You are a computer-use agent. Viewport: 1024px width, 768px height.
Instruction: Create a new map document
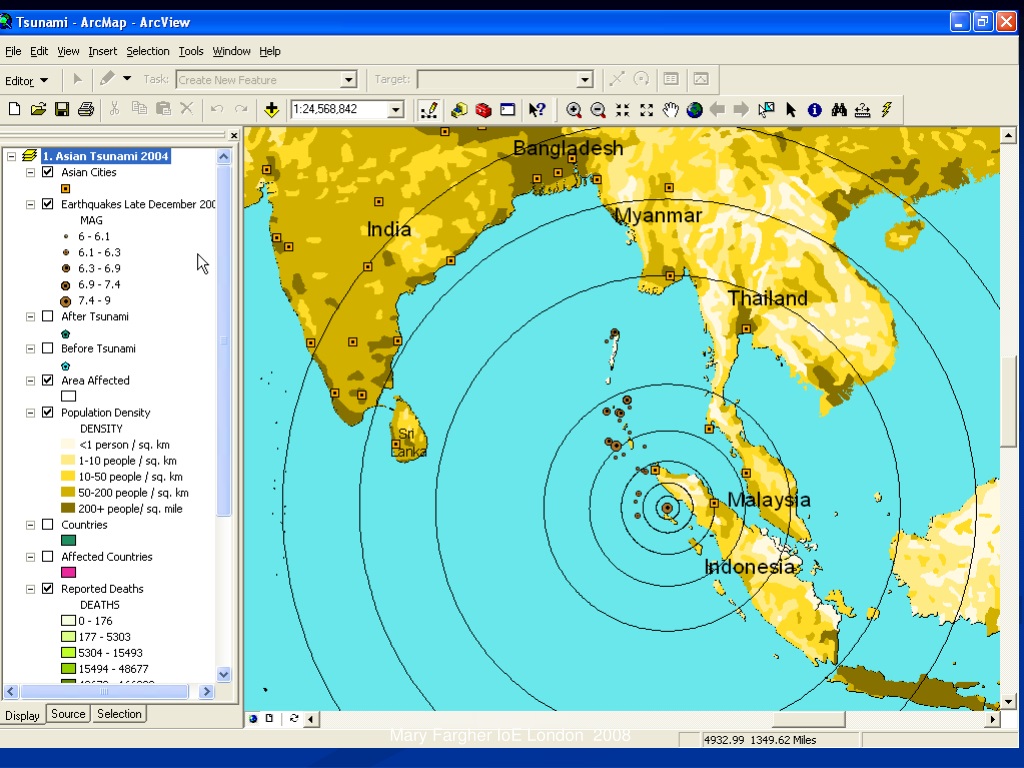(x=14, y=110)
